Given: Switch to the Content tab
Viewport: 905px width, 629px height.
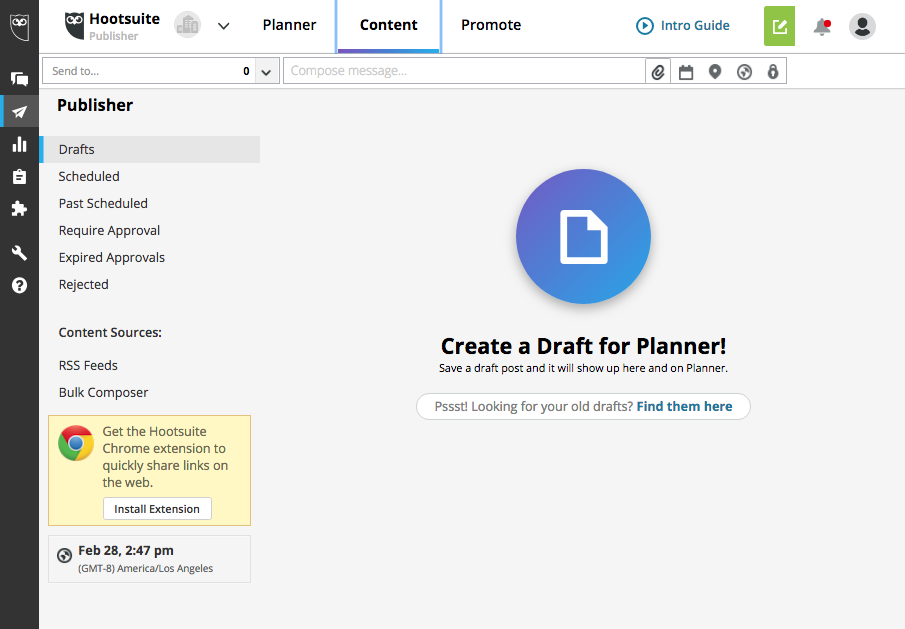Looking at the screenshot, I should click(x=388, y=25).
